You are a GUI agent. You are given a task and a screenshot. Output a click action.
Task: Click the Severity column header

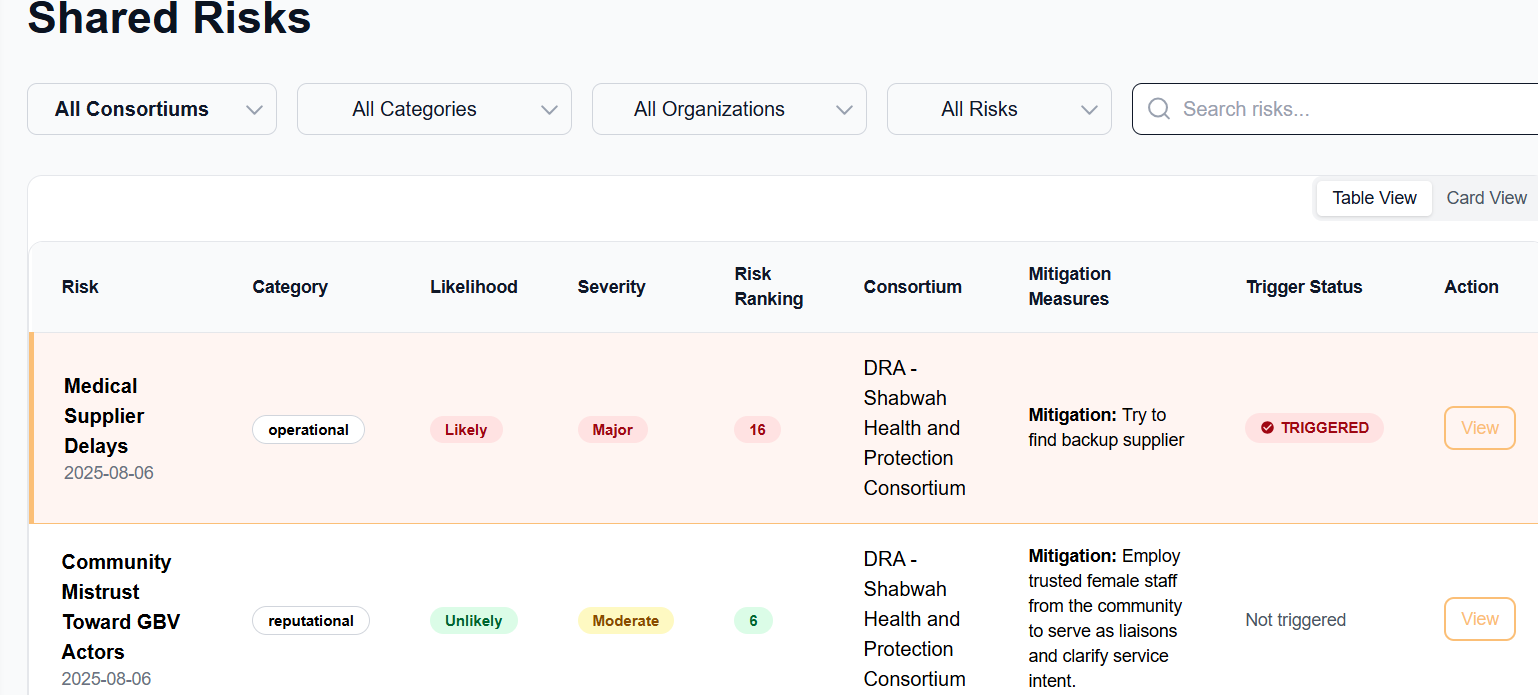point(611,287)
